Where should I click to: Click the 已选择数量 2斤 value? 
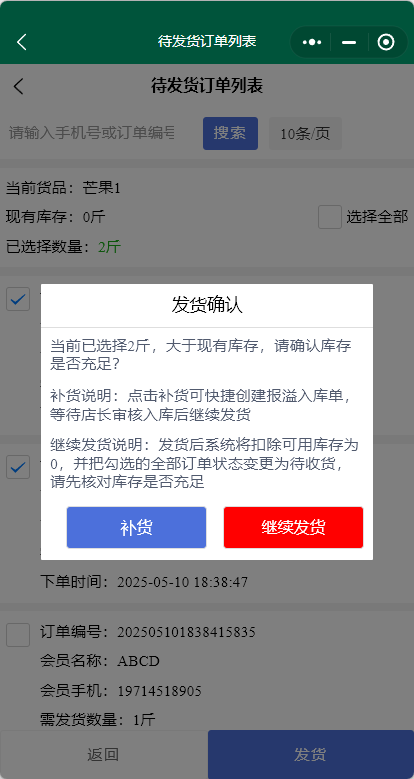pyautogui.click(x=109, y=246)
